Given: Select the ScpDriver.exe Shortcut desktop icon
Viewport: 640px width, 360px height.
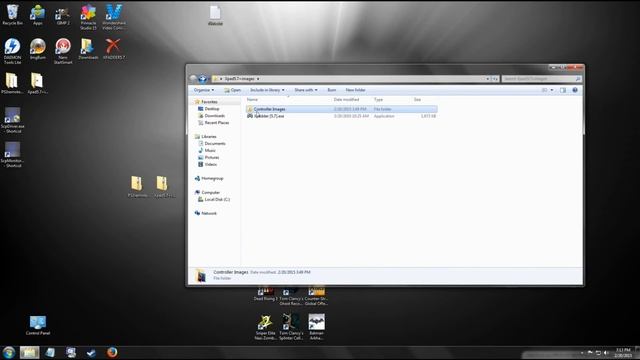Looking at the screenshot, I should pos(12,120).
